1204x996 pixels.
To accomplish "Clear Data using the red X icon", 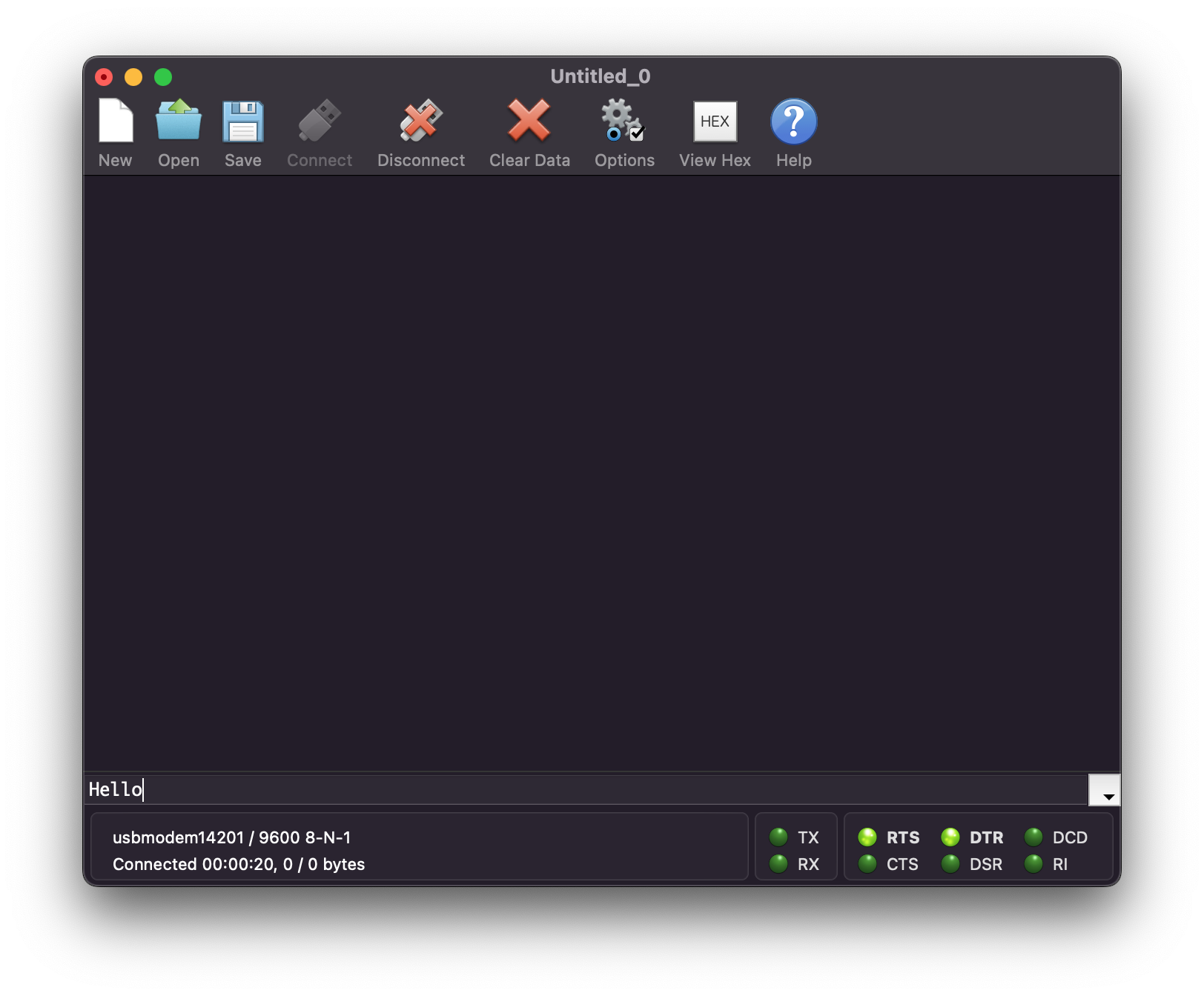I will click(x=529, y=121).
